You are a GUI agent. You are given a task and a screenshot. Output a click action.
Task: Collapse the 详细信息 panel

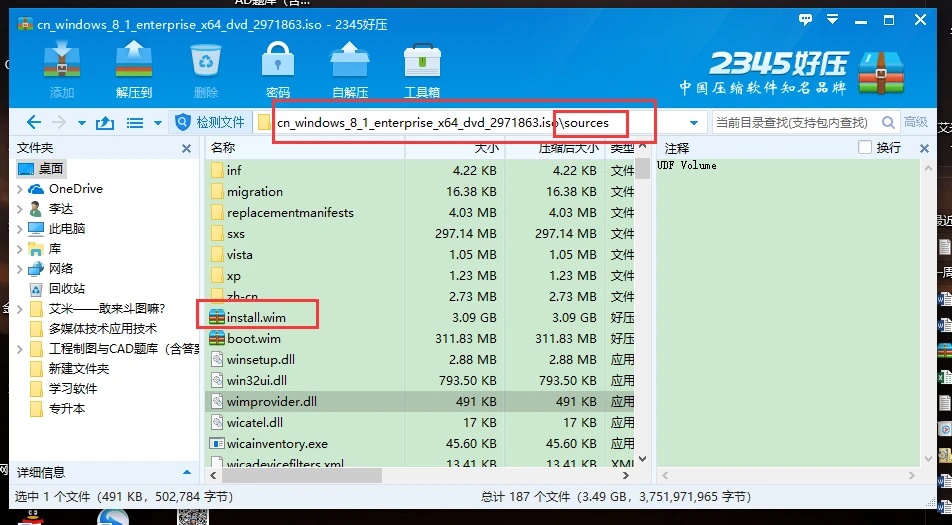tap(185, 472)
